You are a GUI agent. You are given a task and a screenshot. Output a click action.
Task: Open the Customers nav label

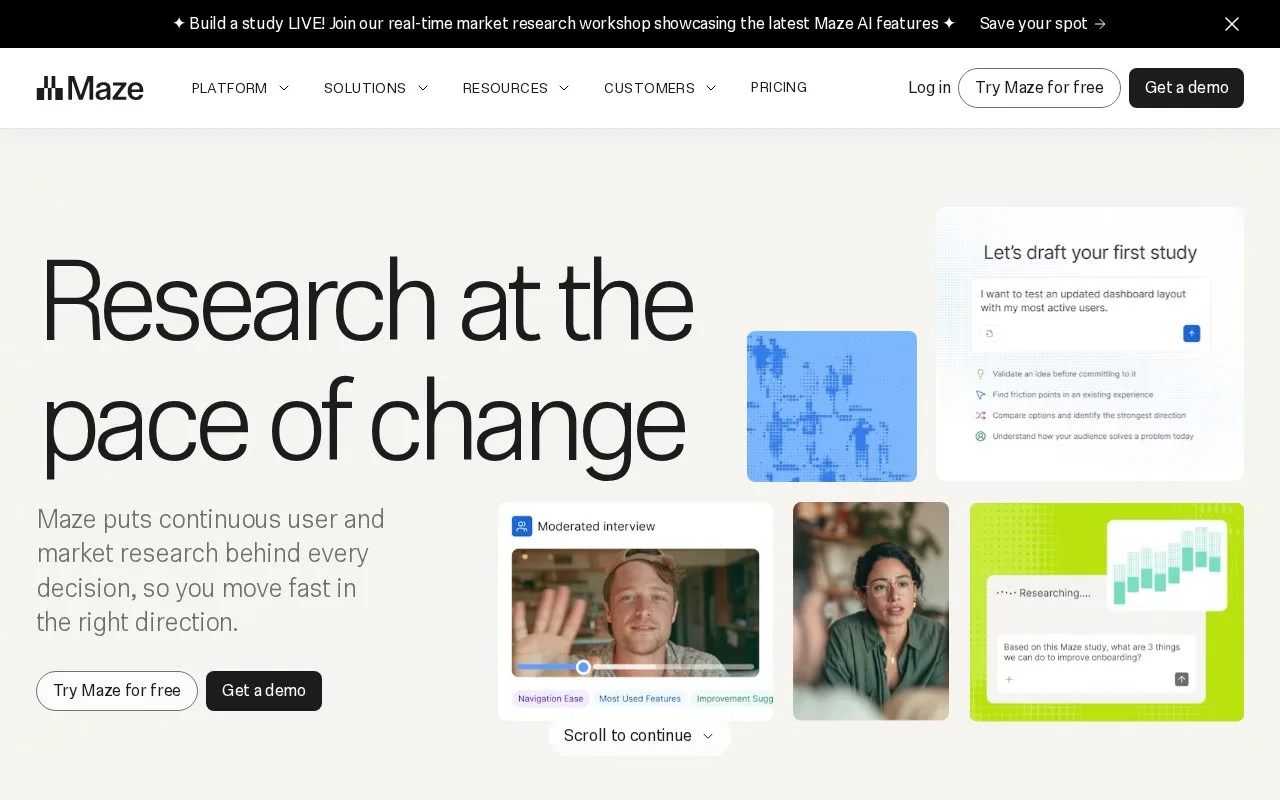tap(649, 88)
